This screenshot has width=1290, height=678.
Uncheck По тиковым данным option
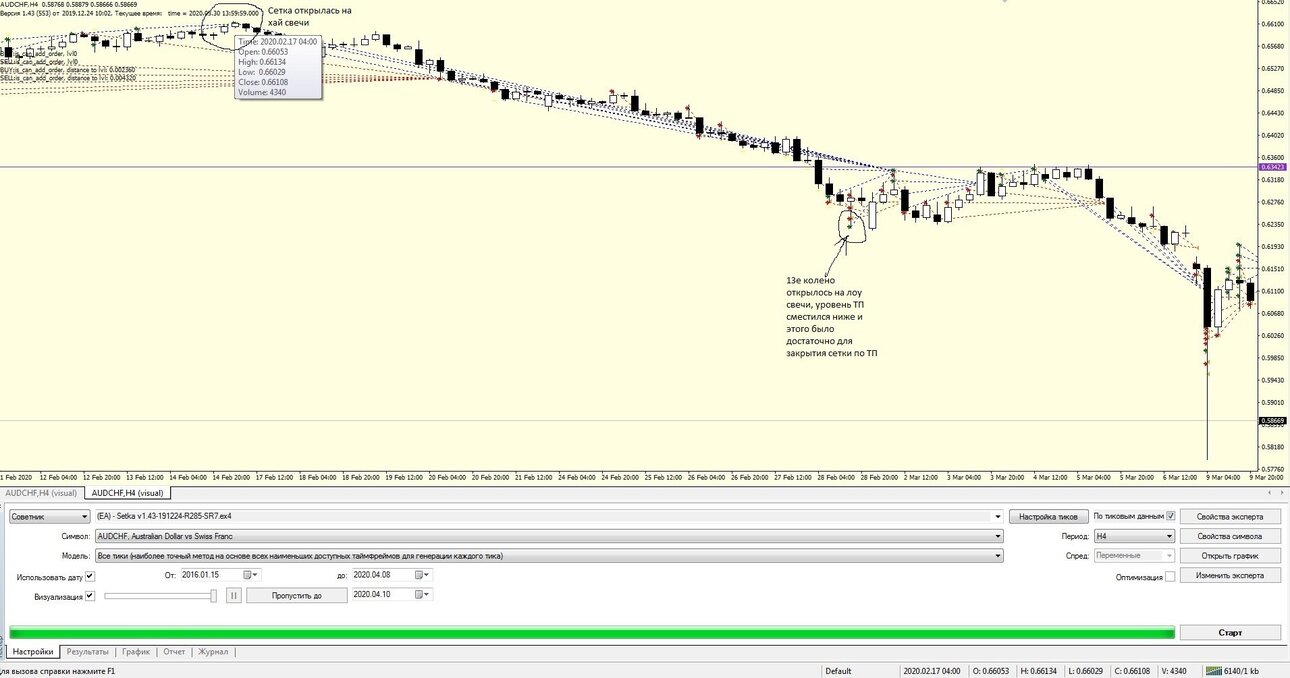[1171, 516]
